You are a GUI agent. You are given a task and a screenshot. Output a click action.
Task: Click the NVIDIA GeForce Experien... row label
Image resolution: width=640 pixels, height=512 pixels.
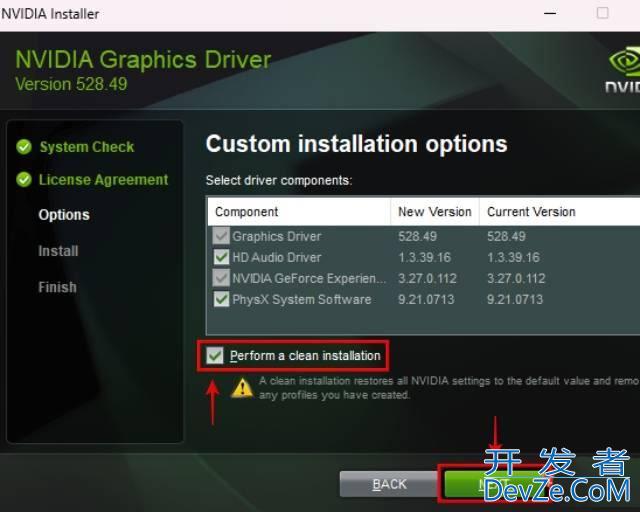point(309,278)
